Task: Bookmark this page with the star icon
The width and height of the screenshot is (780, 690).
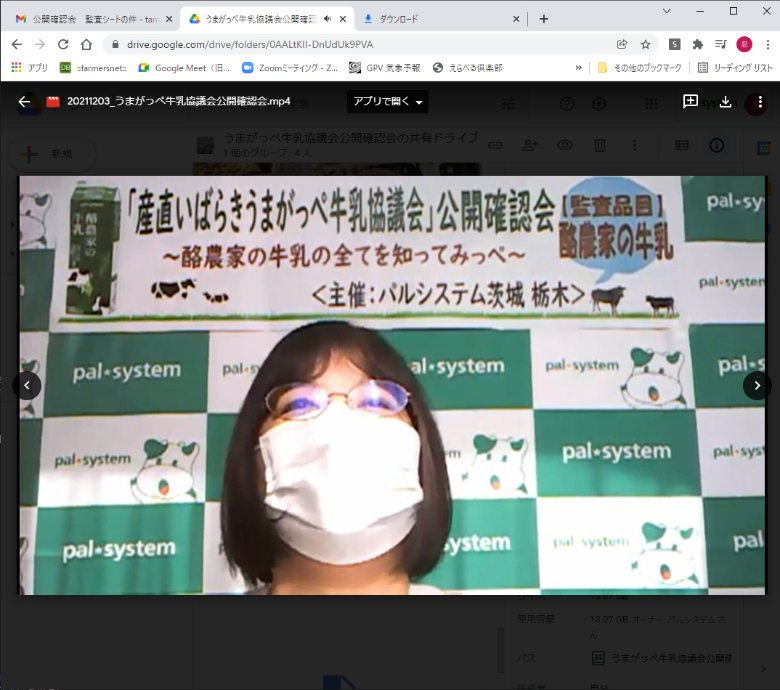Action: [646, 44]
